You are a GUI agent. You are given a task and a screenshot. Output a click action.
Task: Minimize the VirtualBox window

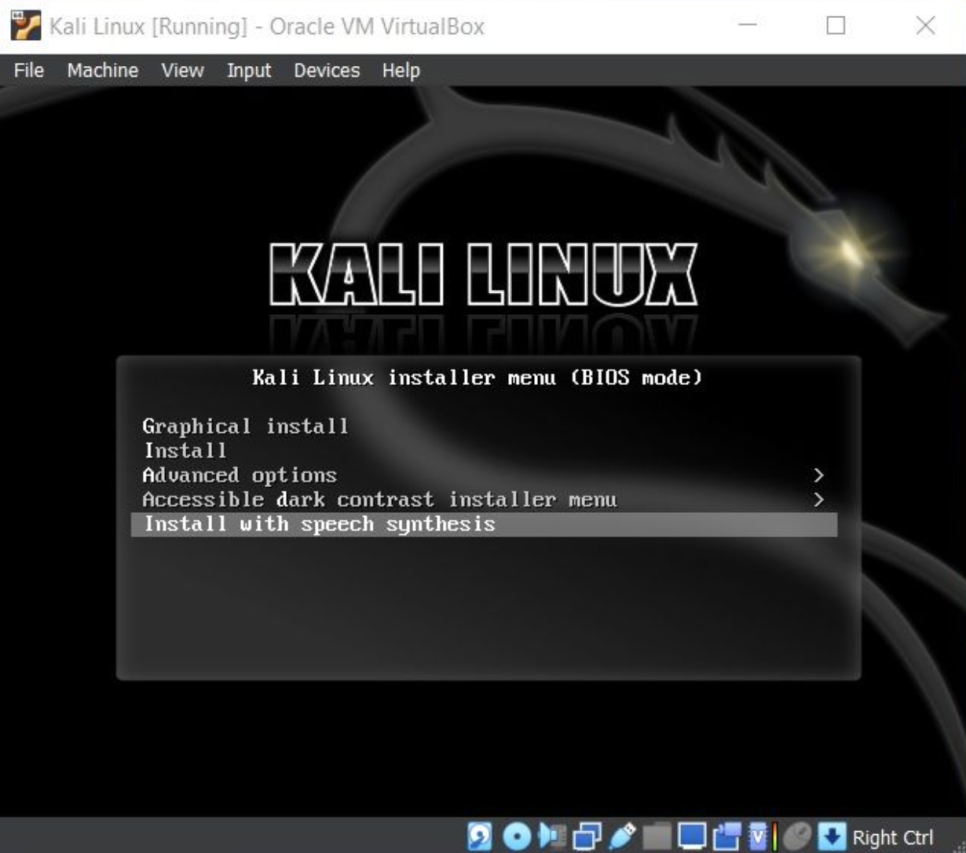click(x=747, y=25)
